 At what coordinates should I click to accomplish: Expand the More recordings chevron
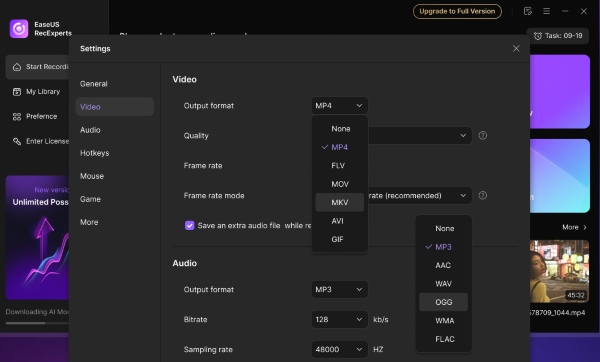click(585, 227)
